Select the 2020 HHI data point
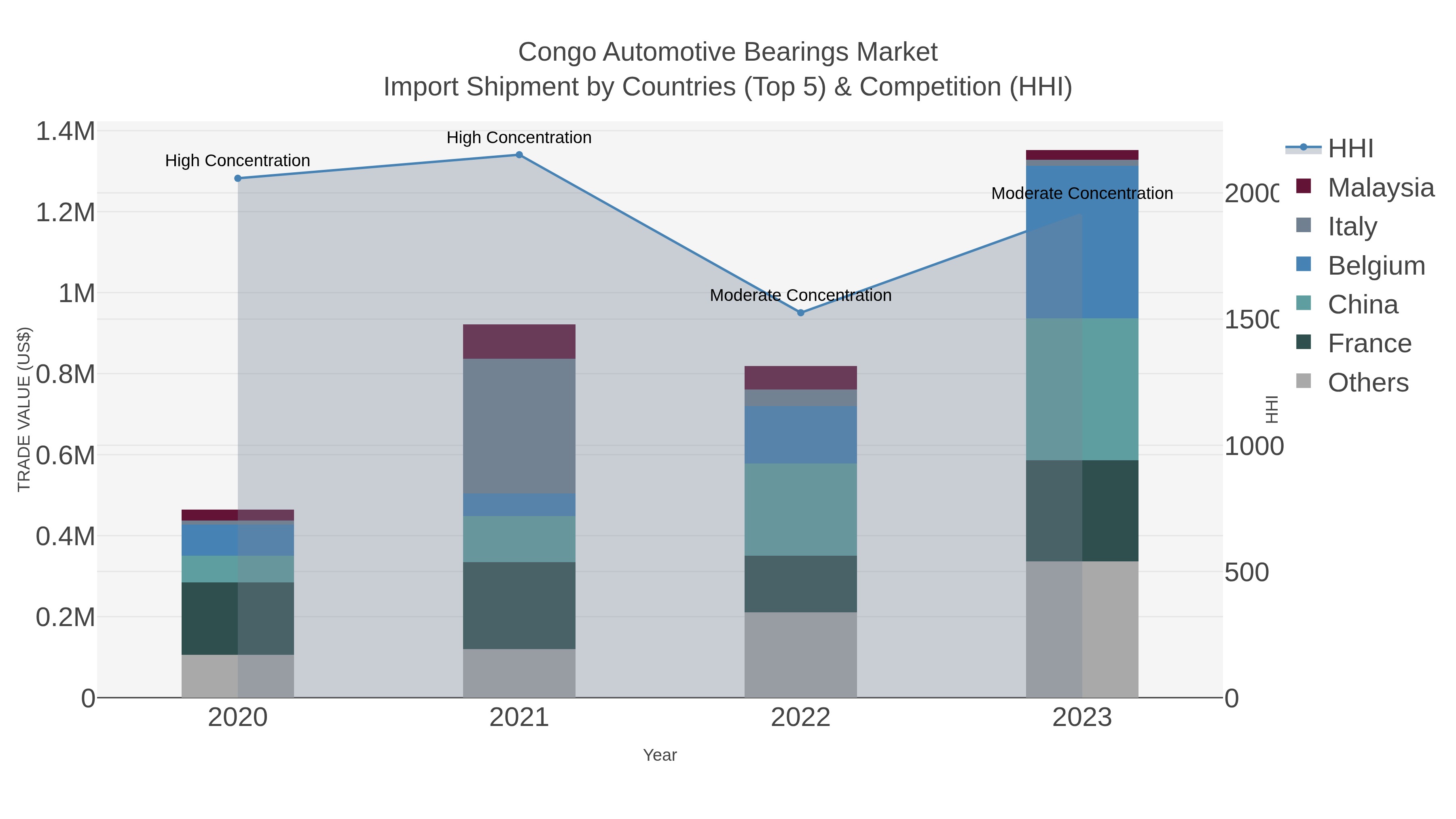This screenshot has width=1456, height=819. 238,178
